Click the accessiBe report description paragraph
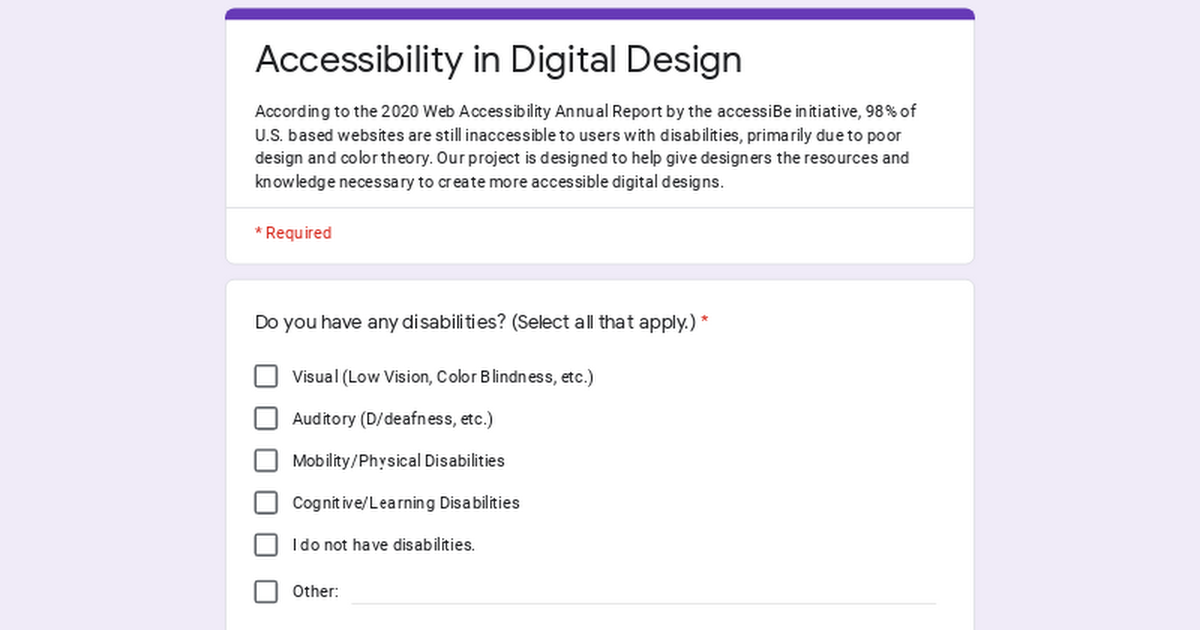The width and height of the screenshot is (1200, 630). click(586, 146)
